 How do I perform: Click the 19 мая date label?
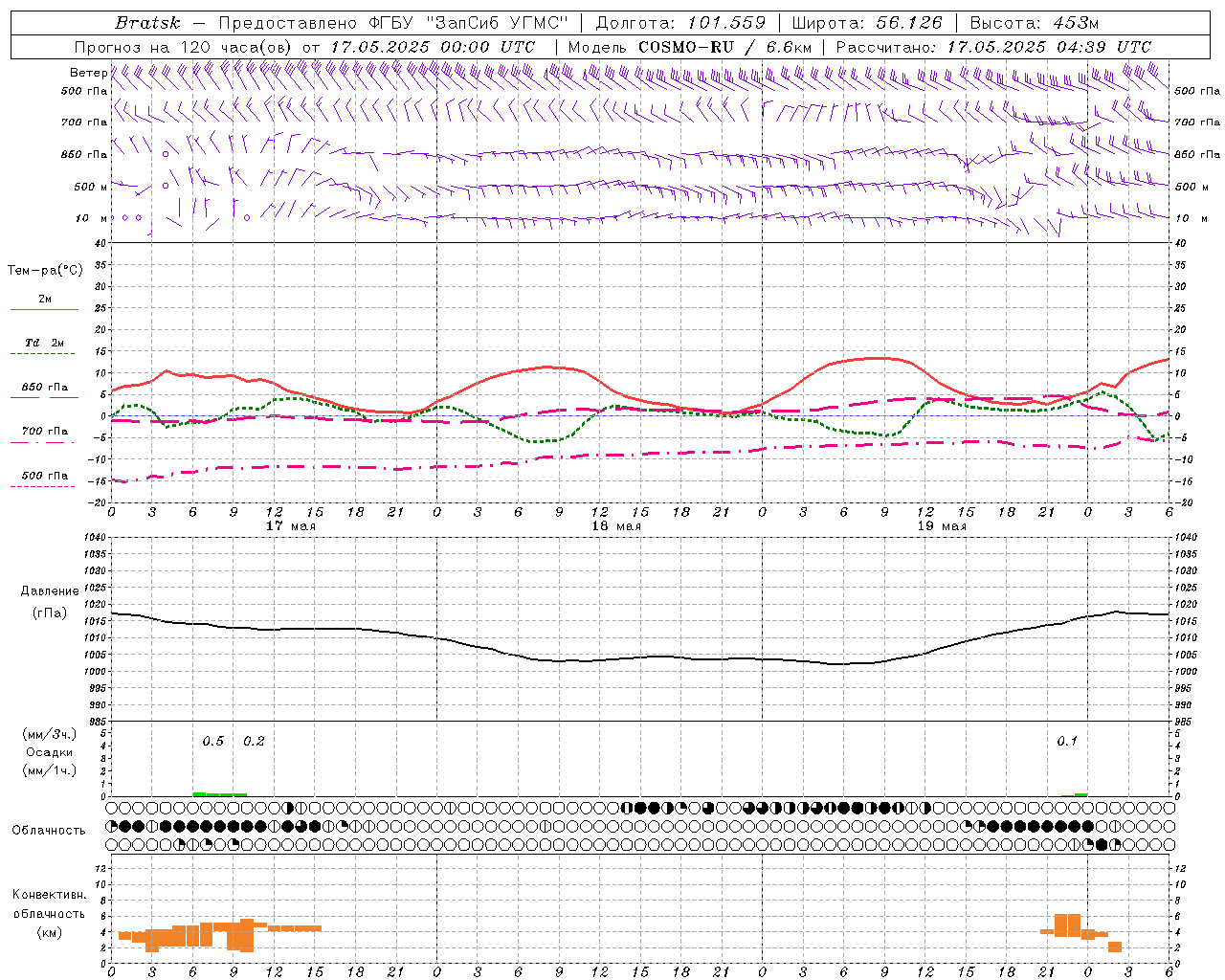pyautogui.click(x=942, y=526)
